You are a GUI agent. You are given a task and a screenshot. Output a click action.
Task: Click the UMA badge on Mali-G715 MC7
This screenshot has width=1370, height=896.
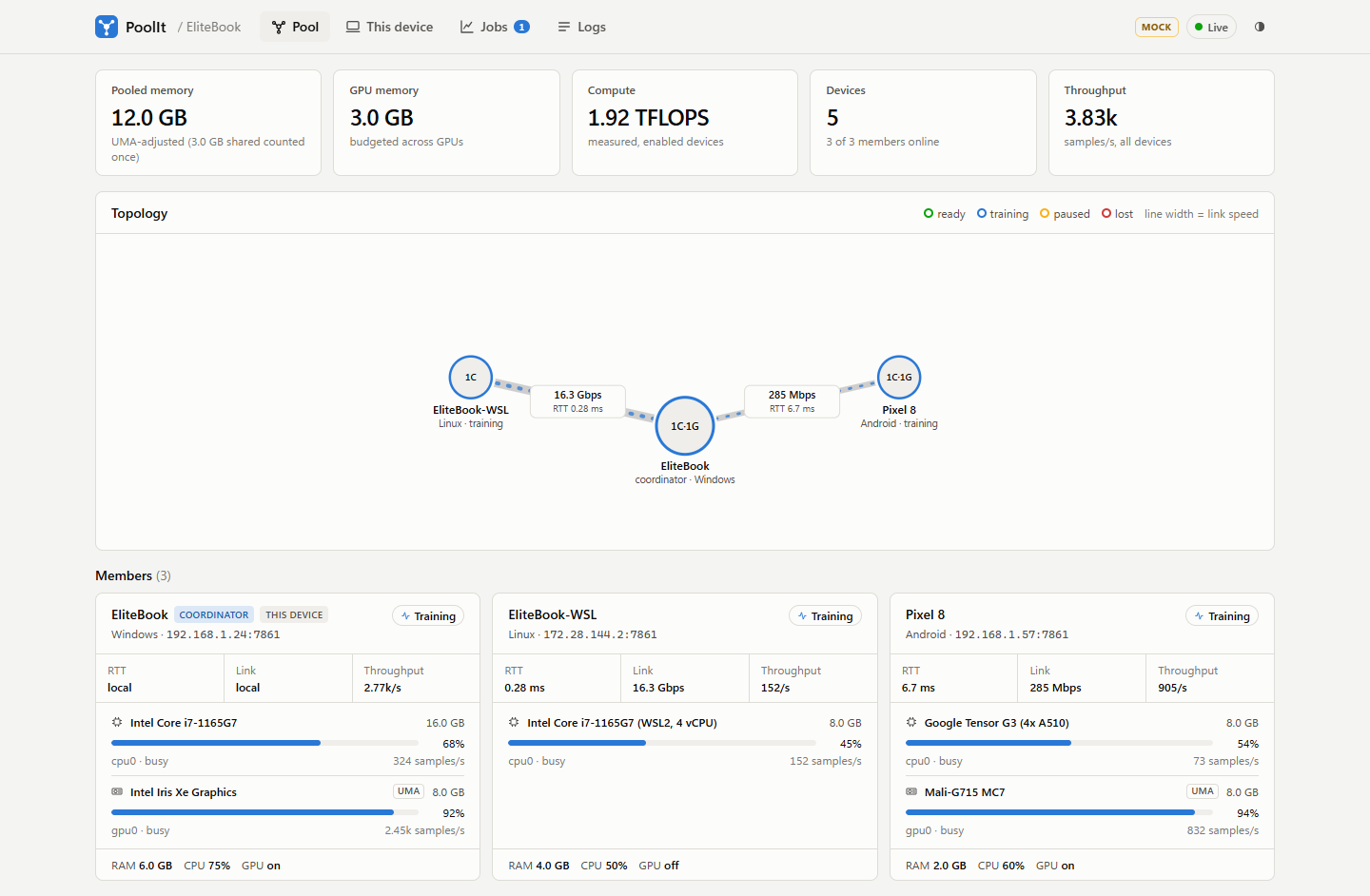pos(1203,791)
